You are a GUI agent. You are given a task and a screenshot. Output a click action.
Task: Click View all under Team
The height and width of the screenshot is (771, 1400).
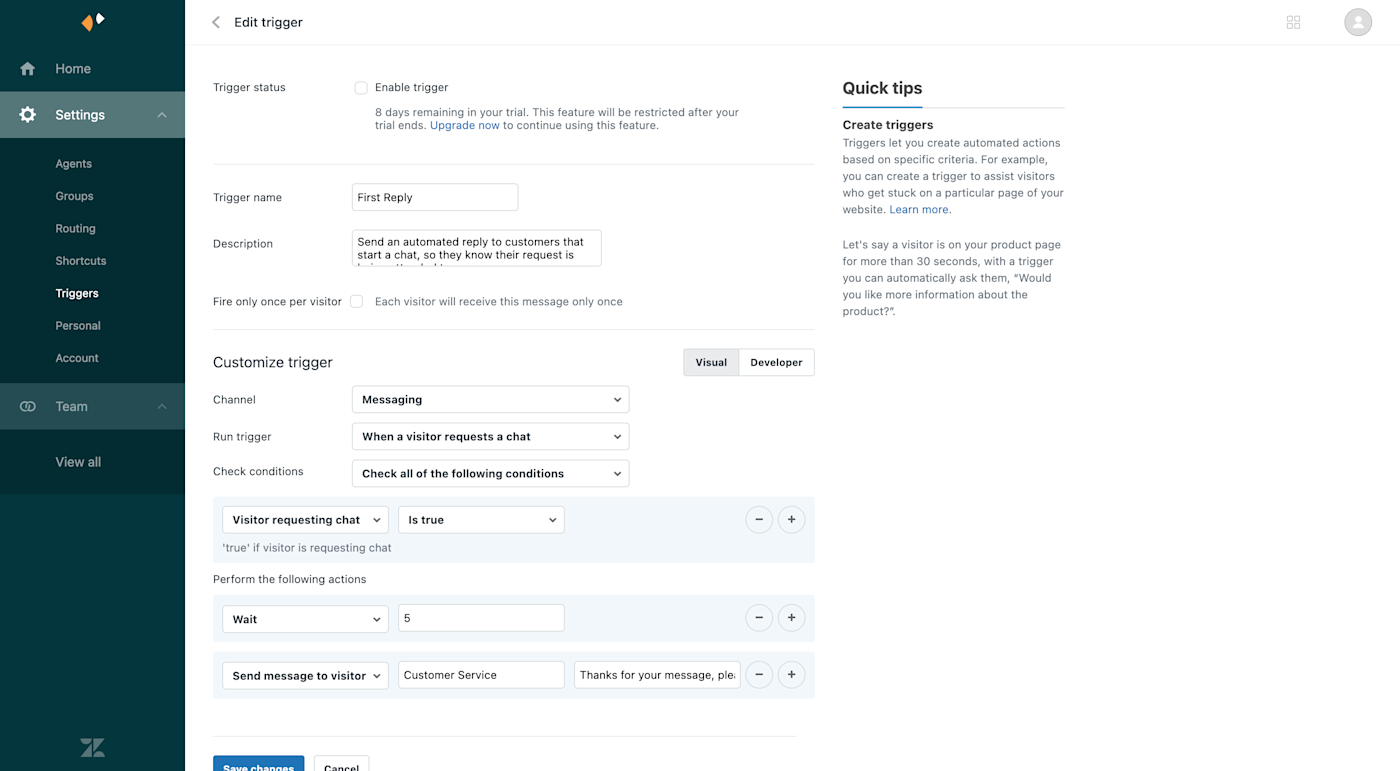78,462
